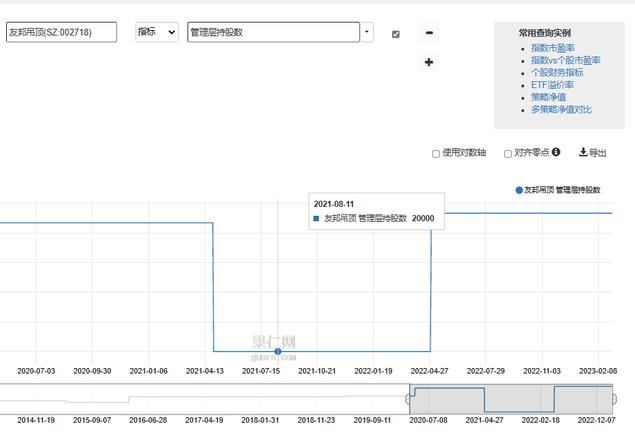Click the 导出 download icon
This screenshot has height=435, width=635.
tap(583, 153)
